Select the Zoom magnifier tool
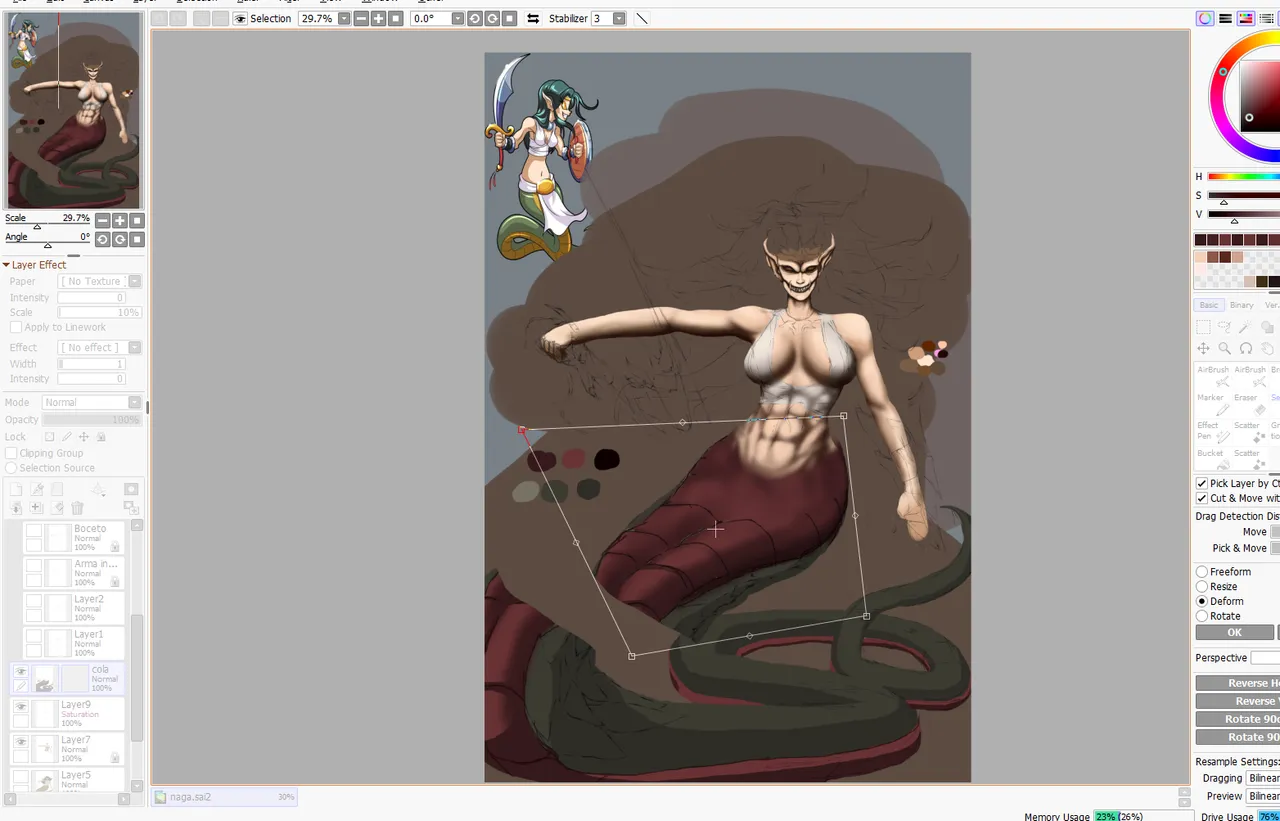 click(x=1224, y=348)
